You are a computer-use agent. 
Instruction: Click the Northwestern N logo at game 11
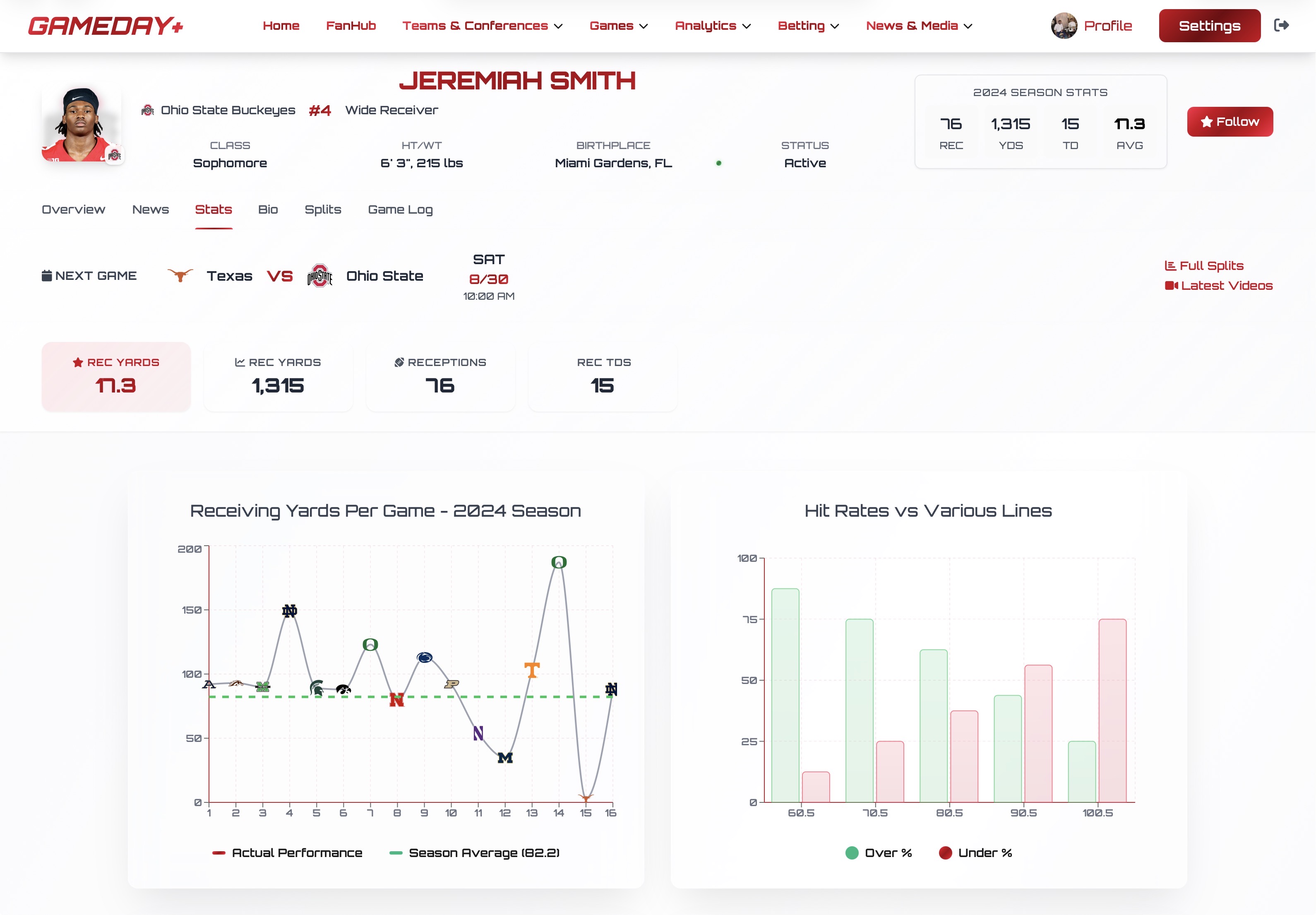tap(478, 733)
